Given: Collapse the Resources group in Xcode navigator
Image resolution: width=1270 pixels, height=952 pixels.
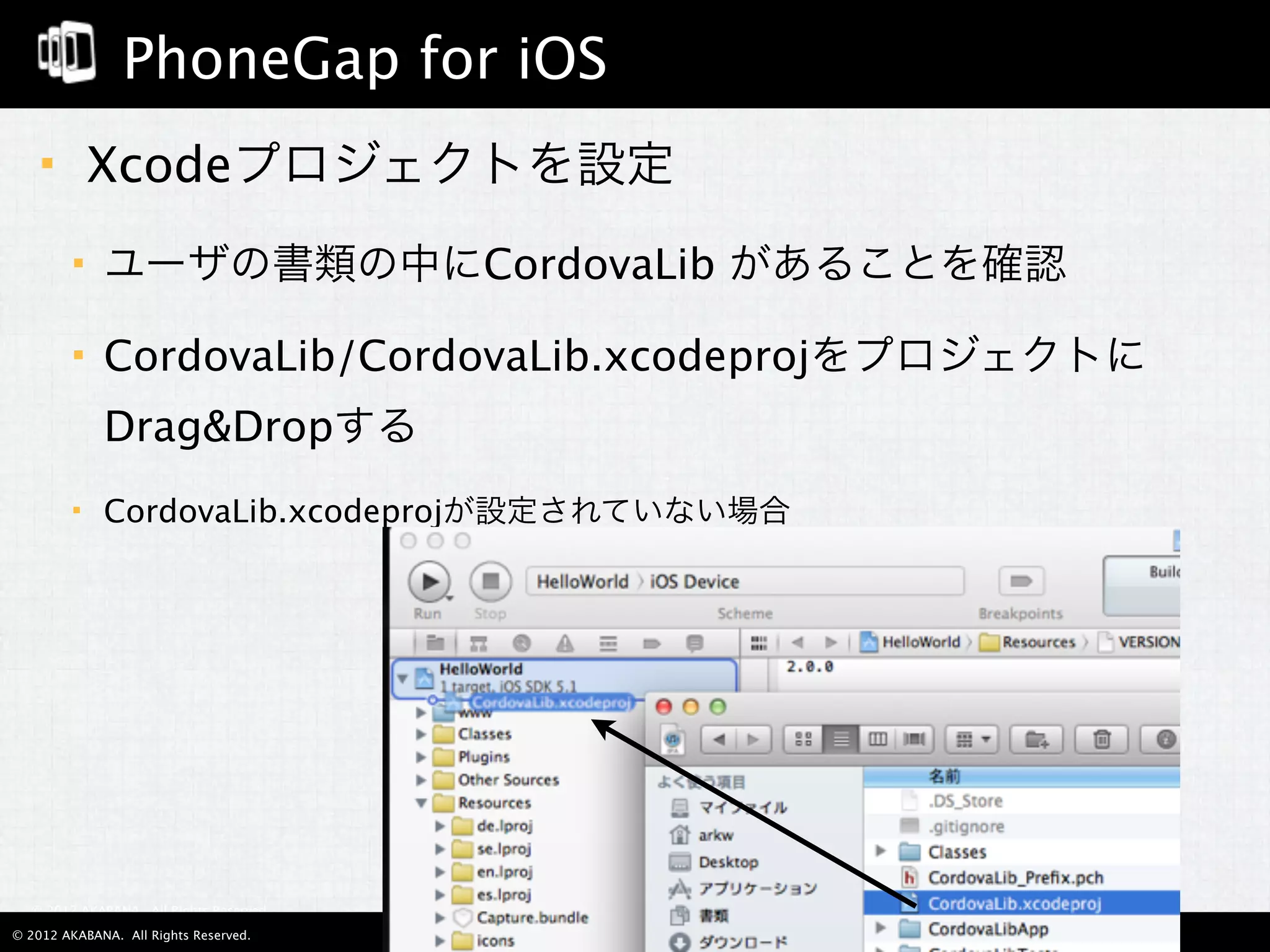Looking at the screenshot, I should click(421, 803).
